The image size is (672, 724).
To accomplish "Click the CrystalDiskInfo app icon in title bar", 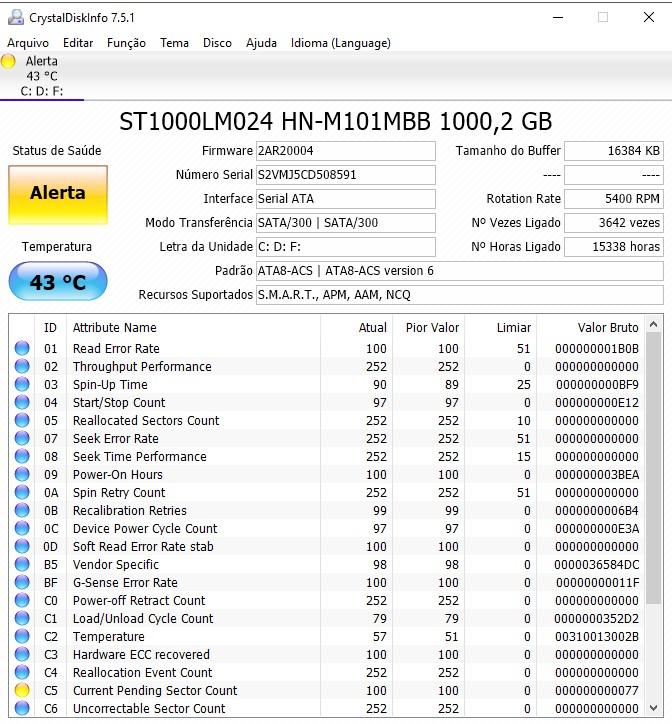I will (16, 18).
